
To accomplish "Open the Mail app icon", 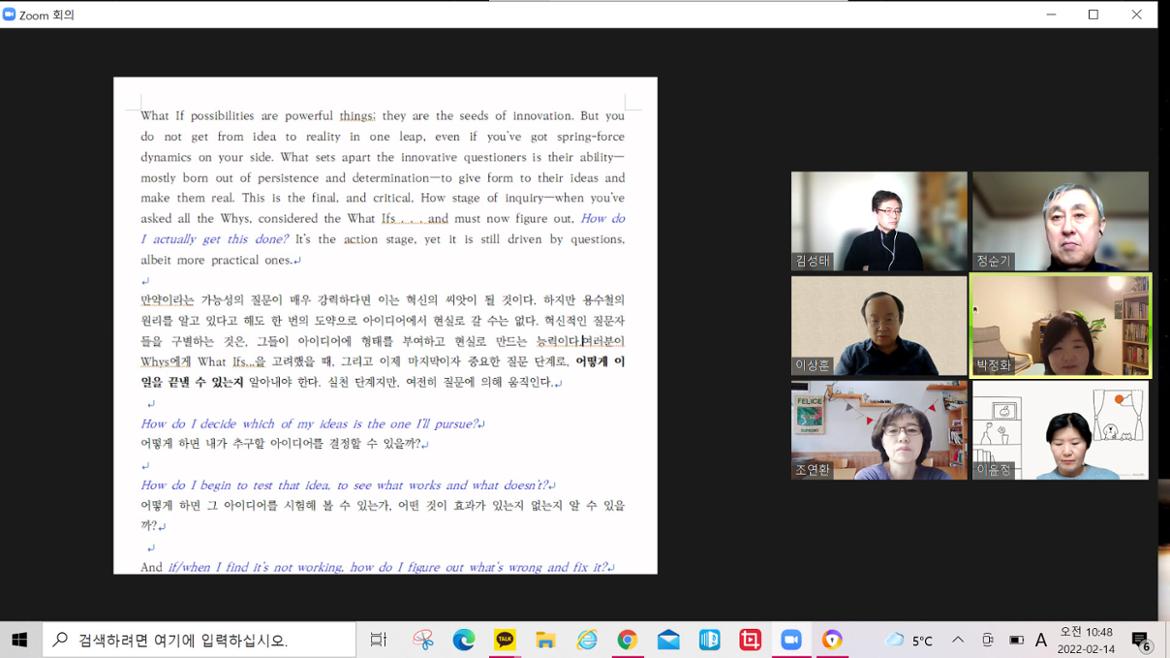I will click(668, 640).
